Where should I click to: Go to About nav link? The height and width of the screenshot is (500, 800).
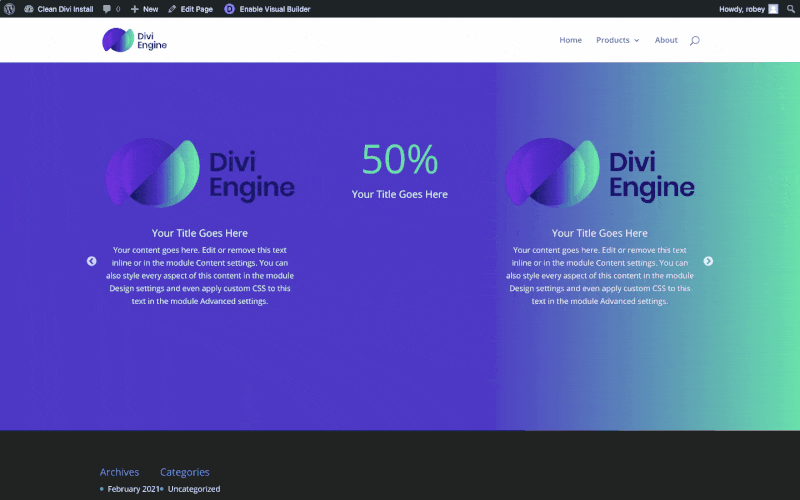pos(666,40)
